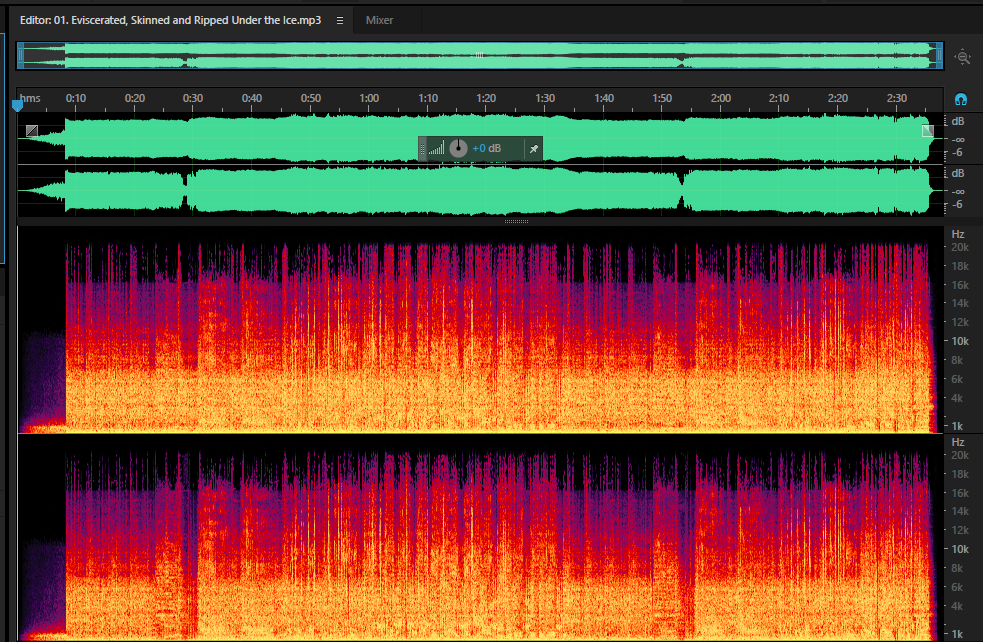Click the volume bars icon in the HUD
983x642 pixels.
tap(437, 149)
